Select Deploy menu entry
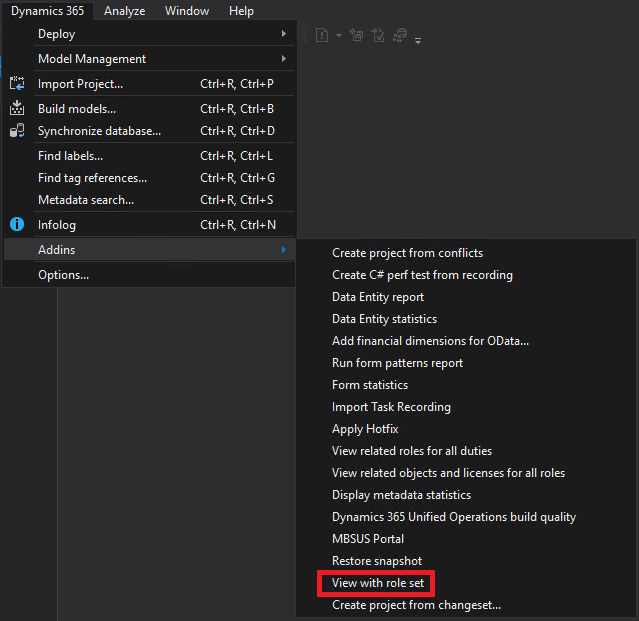Image resolution: width=639 pixels, height=621 pixels. [x=149, y=34]
